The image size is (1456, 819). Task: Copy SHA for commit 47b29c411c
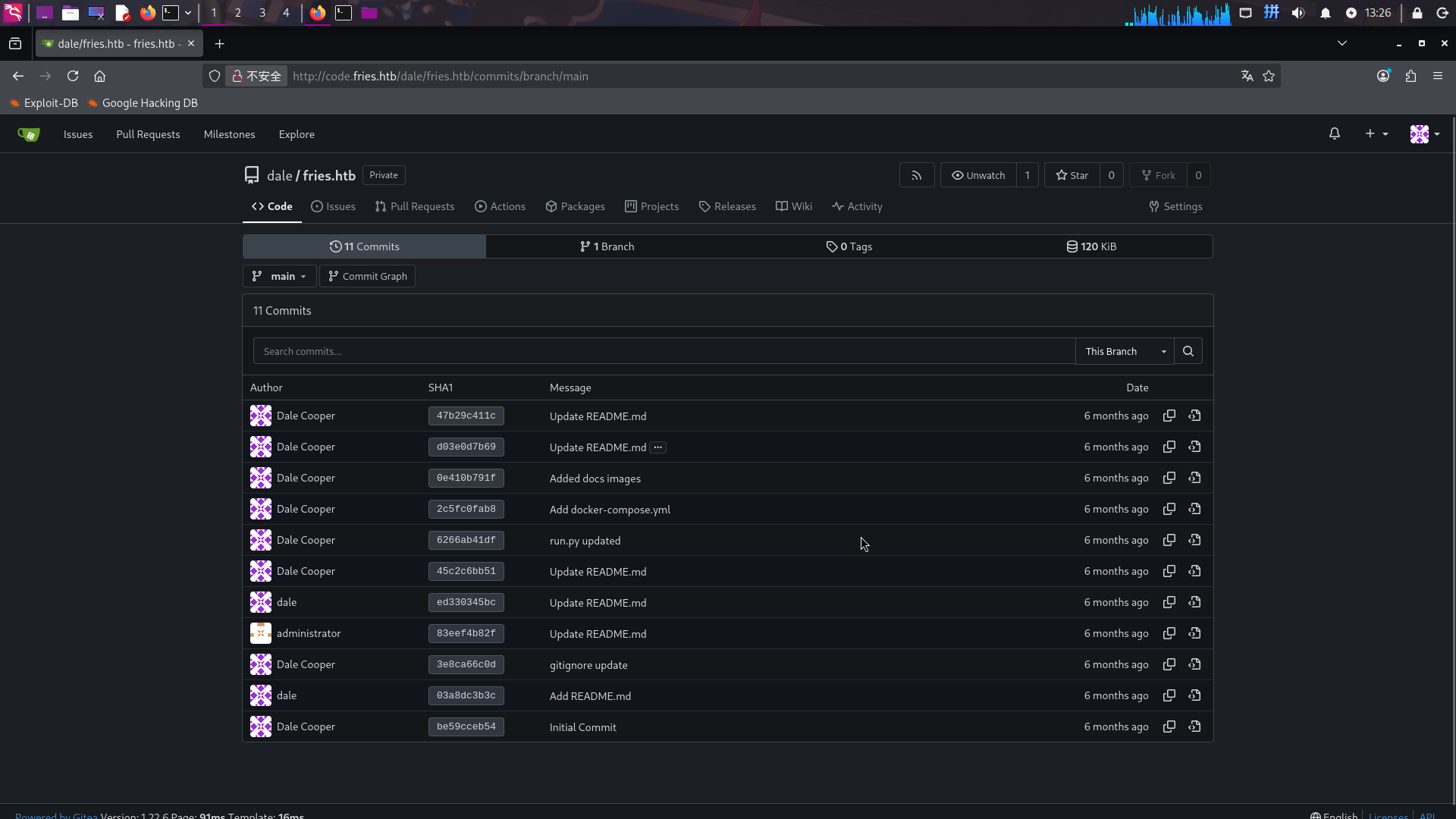point(1169,416)
